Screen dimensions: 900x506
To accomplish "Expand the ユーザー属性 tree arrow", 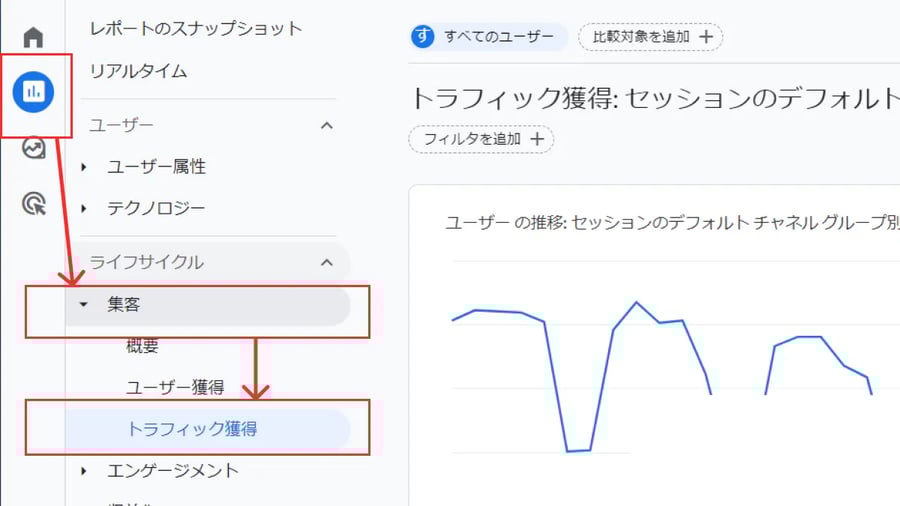I will pos(84,167).
